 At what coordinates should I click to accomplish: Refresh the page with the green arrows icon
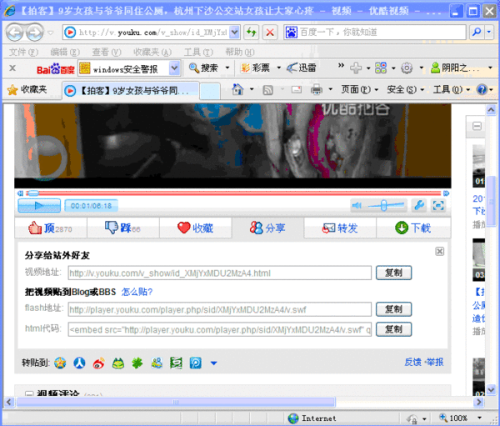pyautogui.click(x=251, y=32)
